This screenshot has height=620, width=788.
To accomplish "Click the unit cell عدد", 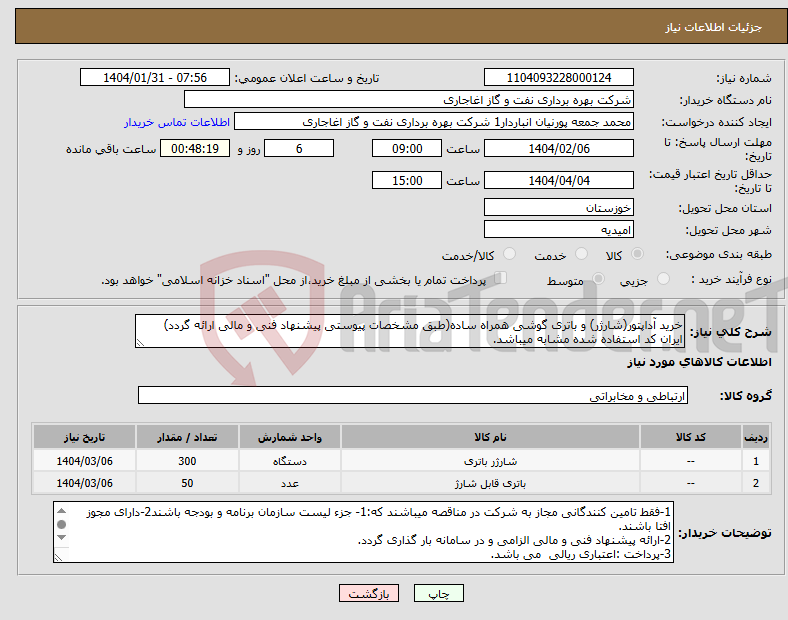I will coord(290,483).
